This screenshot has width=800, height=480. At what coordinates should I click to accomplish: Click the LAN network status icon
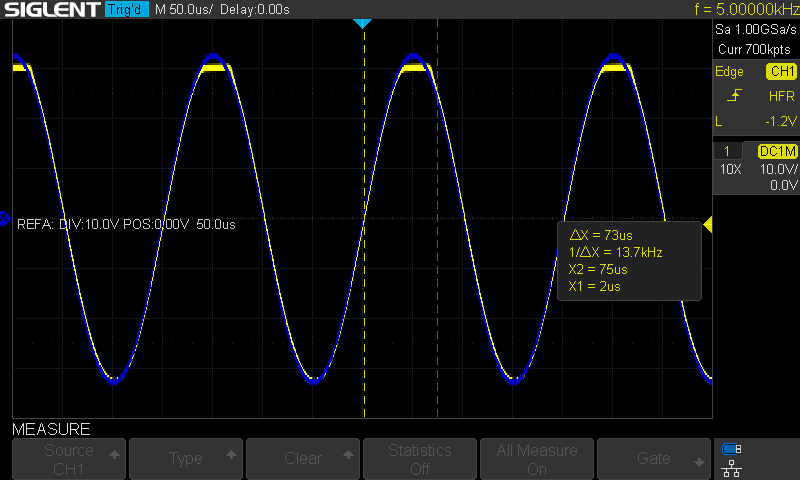pyautogui.click(x=732, y=468)
